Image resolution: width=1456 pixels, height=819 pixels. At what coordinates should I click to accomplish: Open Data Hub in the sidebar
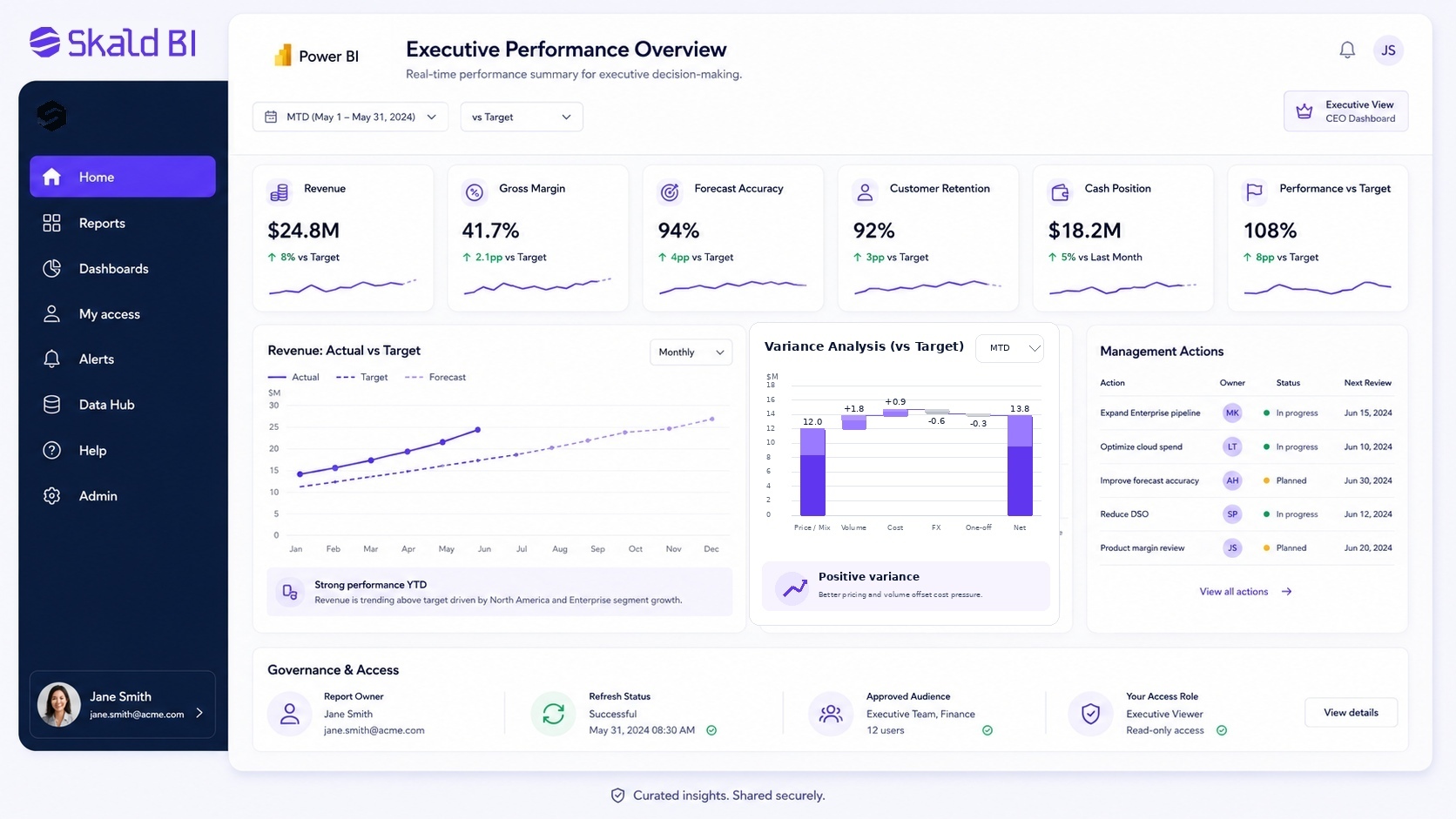[123, 405]
